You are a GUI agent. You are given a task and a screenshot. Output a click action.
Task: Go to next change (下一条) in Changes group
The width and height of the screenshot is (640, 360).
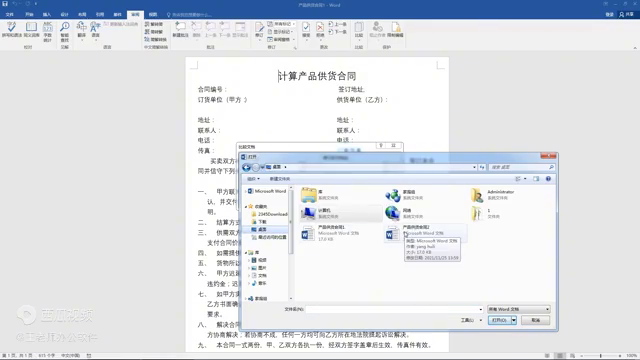tap(338, 32)
